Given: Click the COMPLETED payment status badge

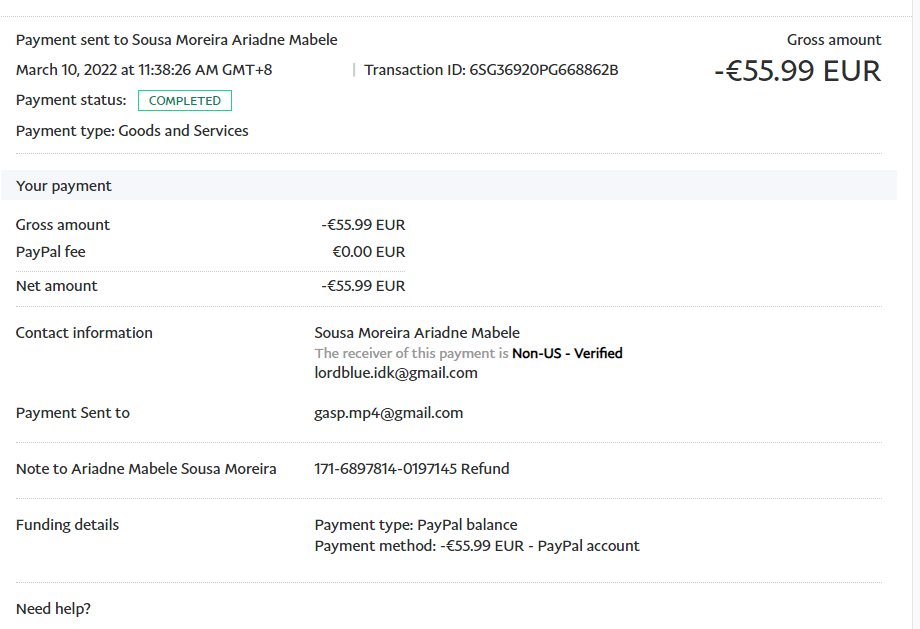Looking at the screenshot, I should click(185, 100).
